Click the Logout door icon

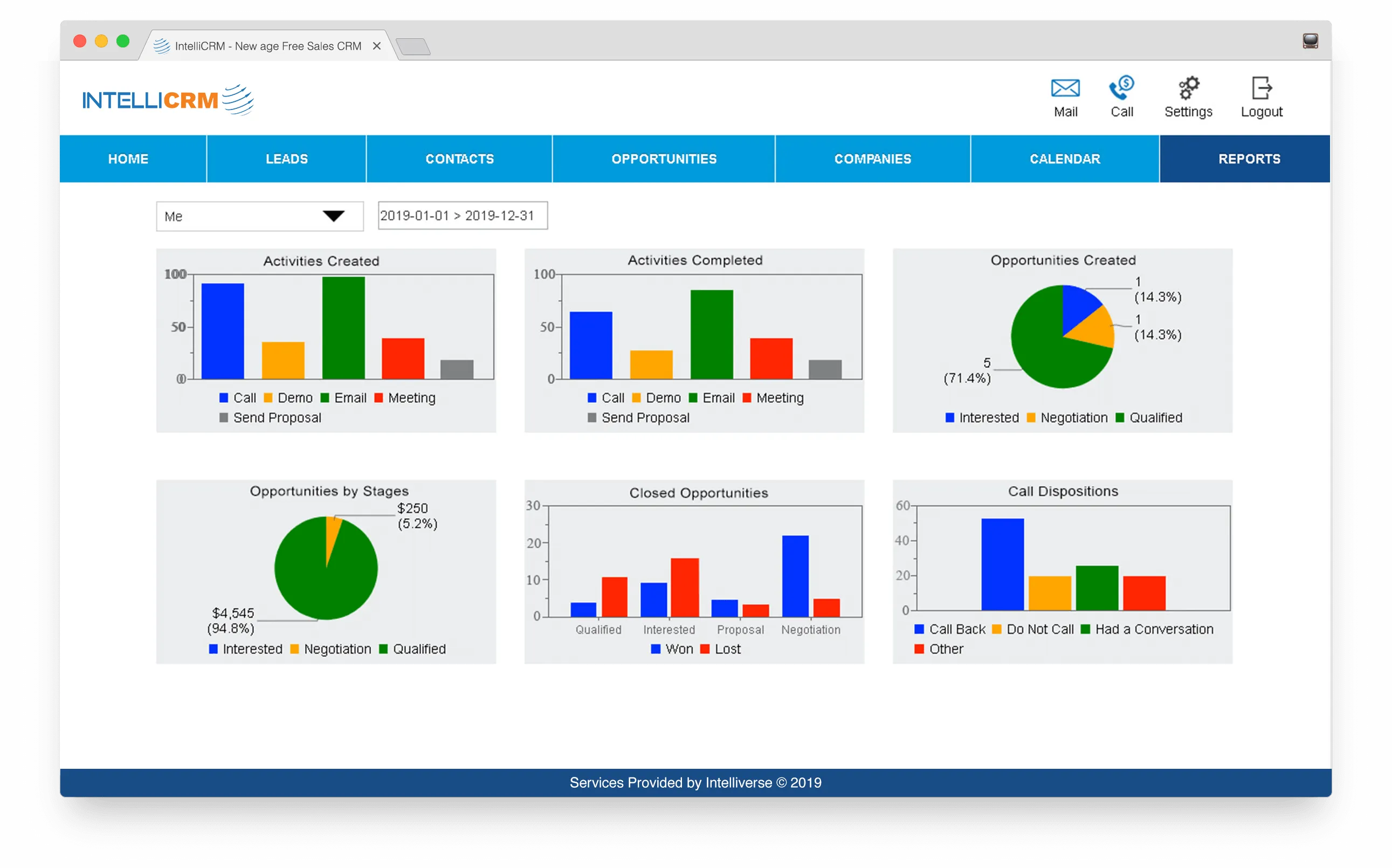tap(1261, 88)
